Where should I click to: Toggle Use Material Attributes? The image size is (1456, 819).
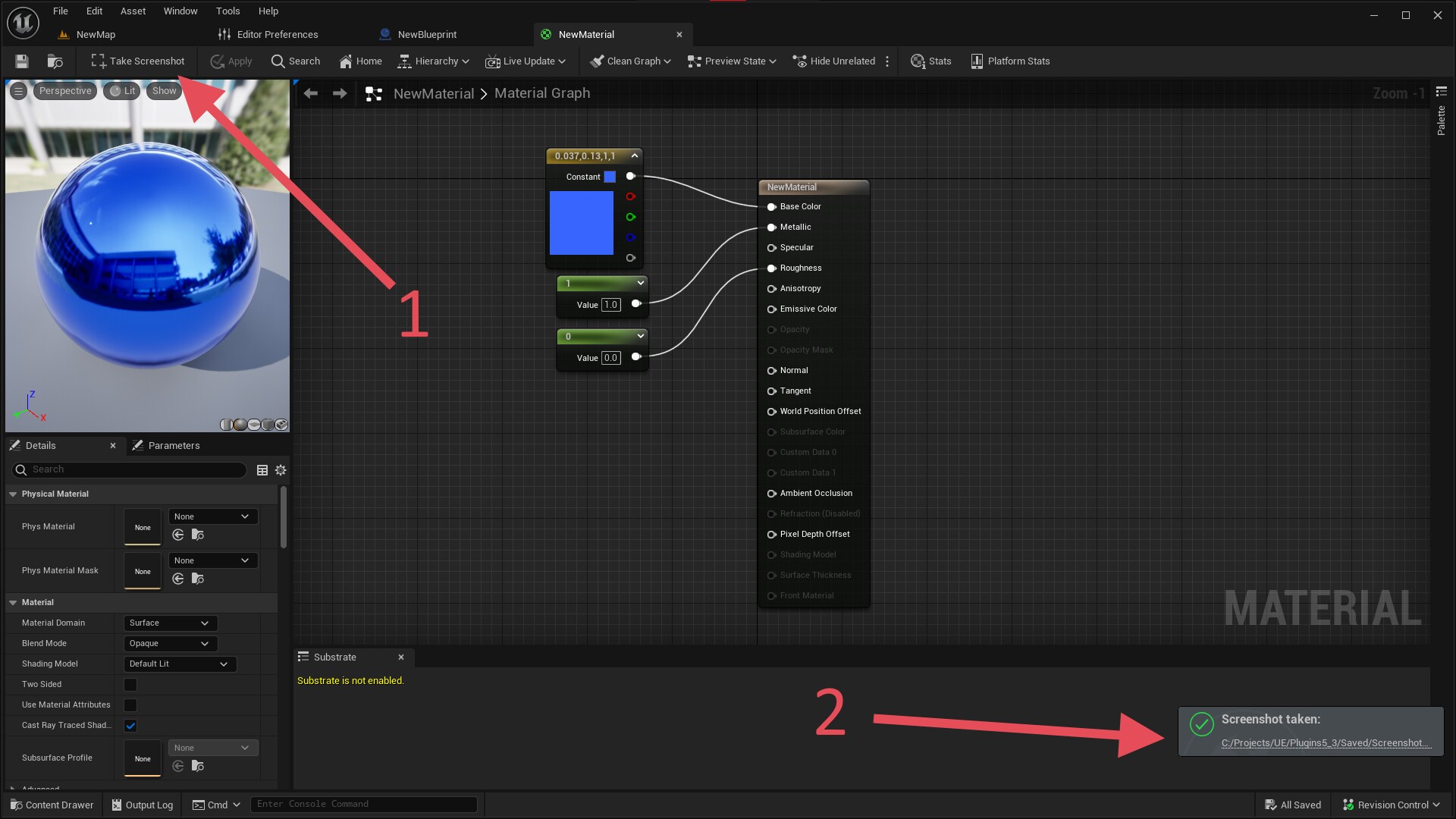click(x=130, y=704)
